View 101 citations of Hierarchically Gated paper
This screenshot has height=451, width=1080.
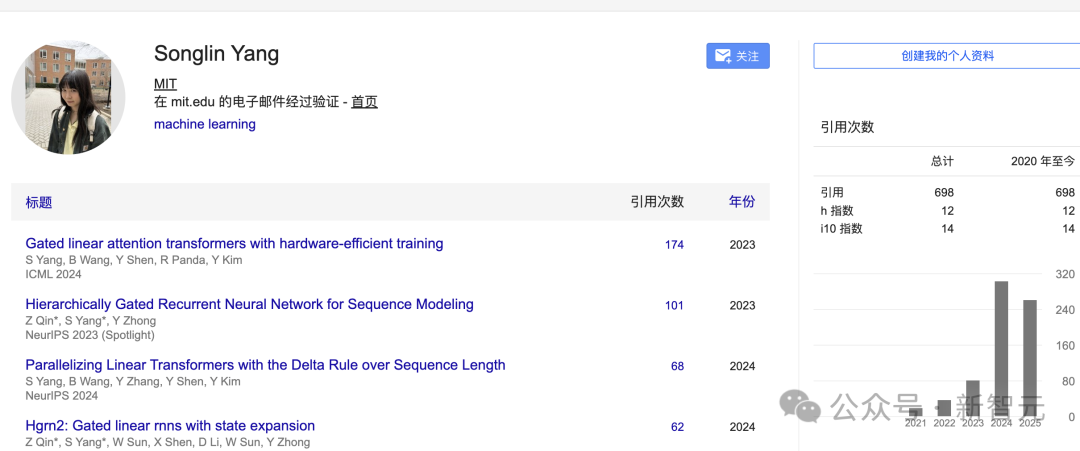coord(674,305)
